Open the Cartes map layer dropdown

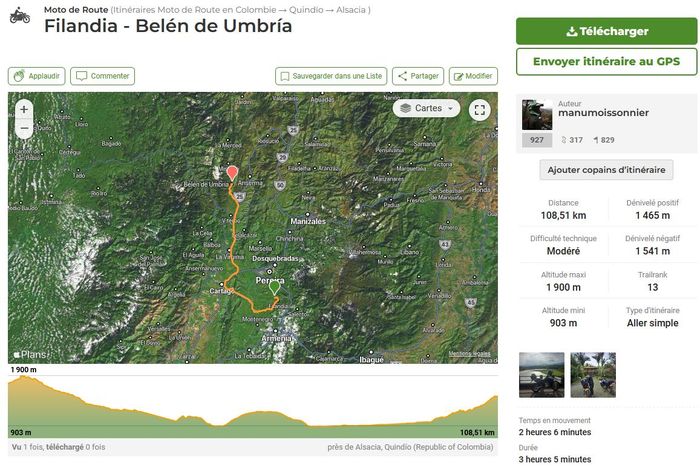point(427,108)
